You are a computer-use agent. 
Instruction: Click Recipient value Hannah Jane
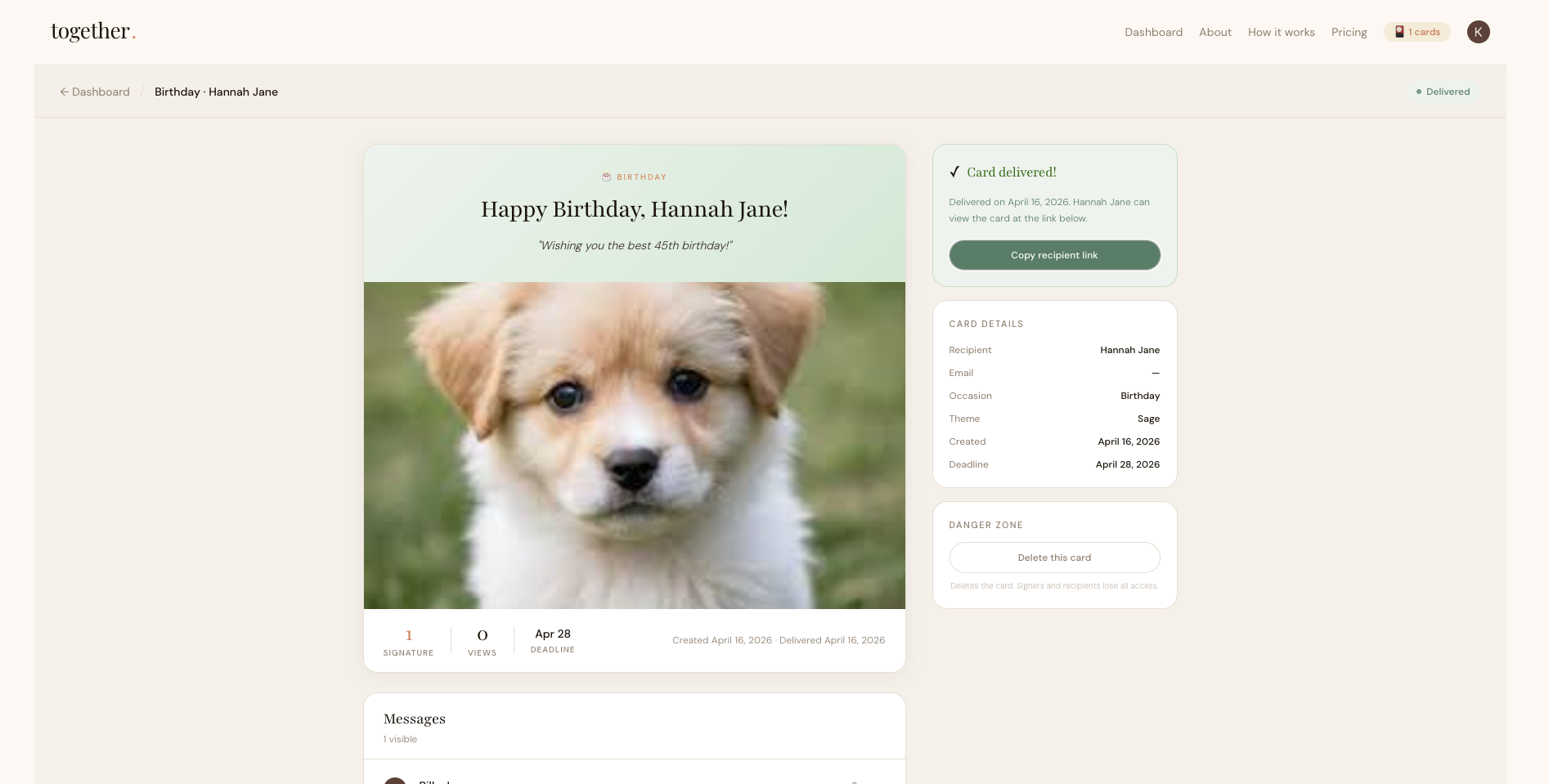pyautogui.click(x=1129, y=350)
